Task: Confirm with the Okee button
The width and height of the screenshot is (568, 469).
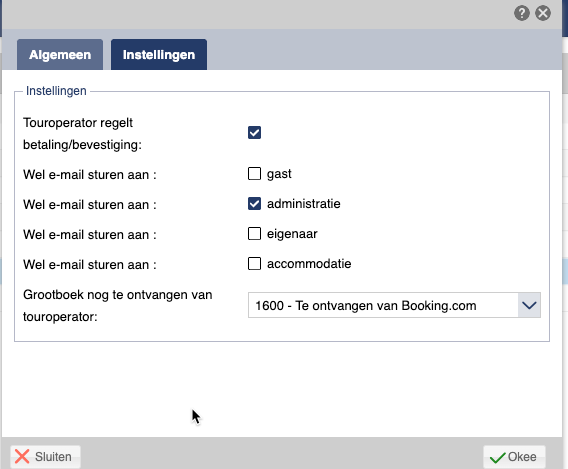Action: (x=514, y=457)
